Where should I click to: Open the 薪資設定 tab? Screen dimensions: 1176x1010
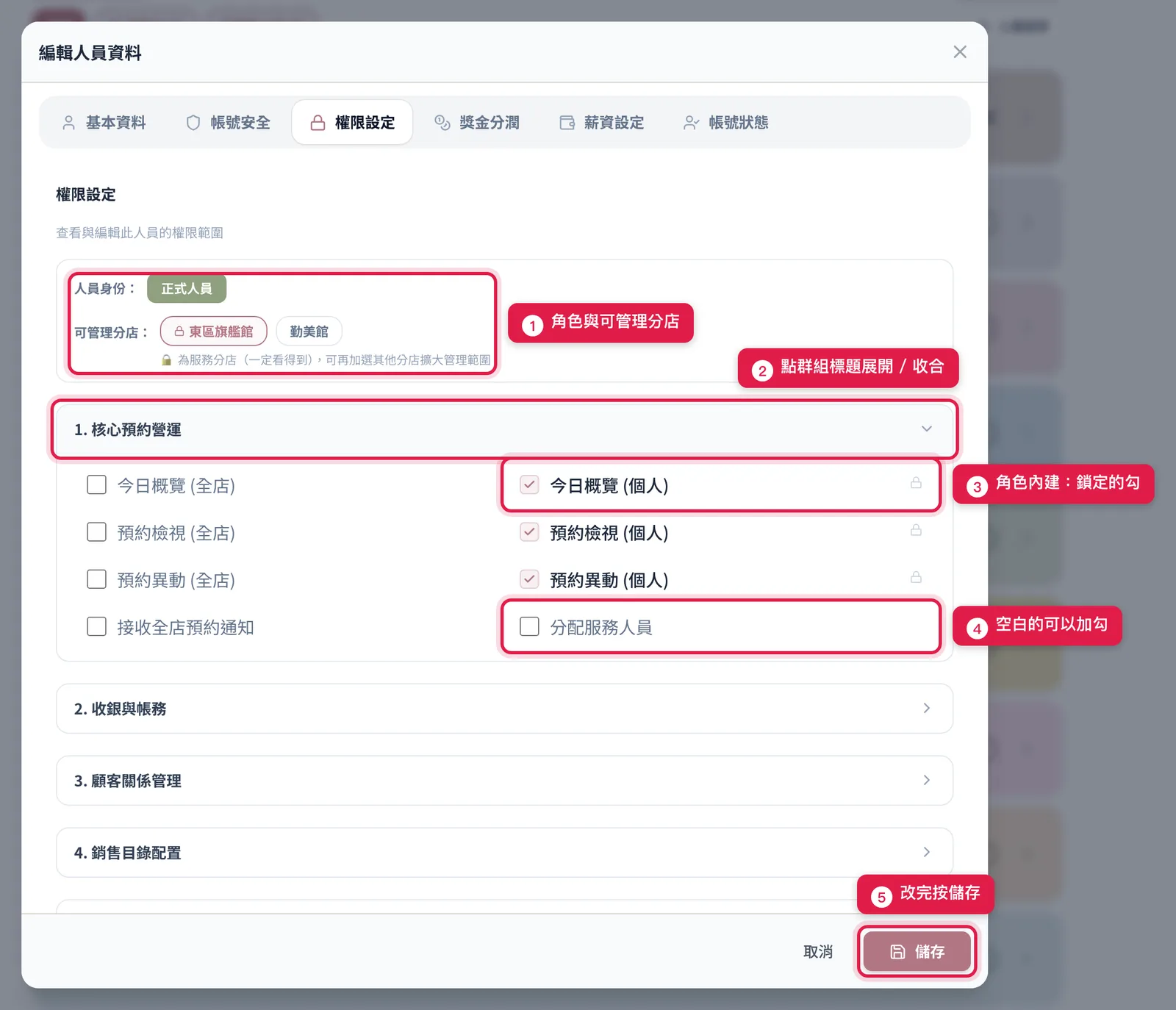click(601, 123)
